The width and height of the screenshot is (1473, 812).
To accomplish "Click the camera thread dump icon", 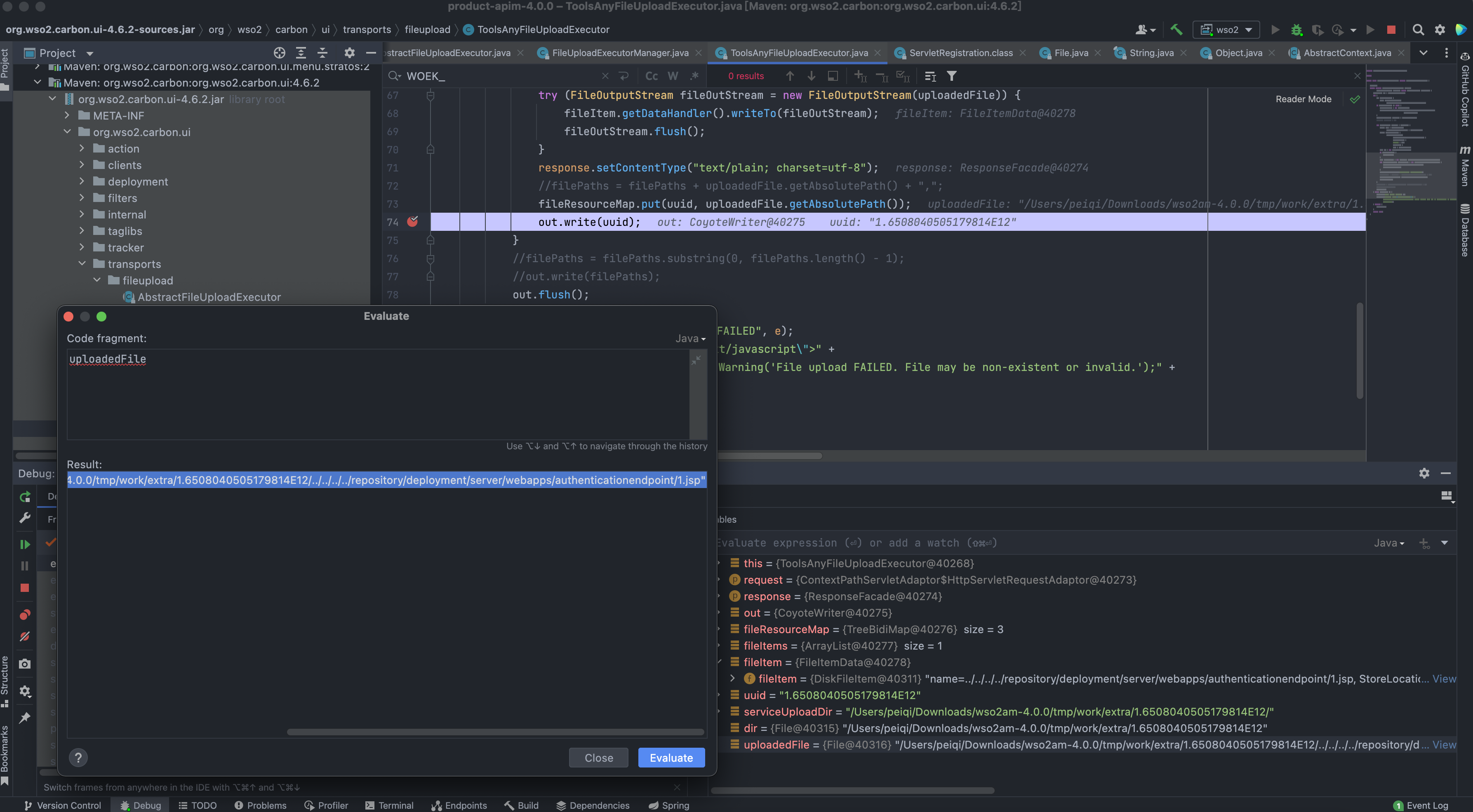I will pos(25,664).
